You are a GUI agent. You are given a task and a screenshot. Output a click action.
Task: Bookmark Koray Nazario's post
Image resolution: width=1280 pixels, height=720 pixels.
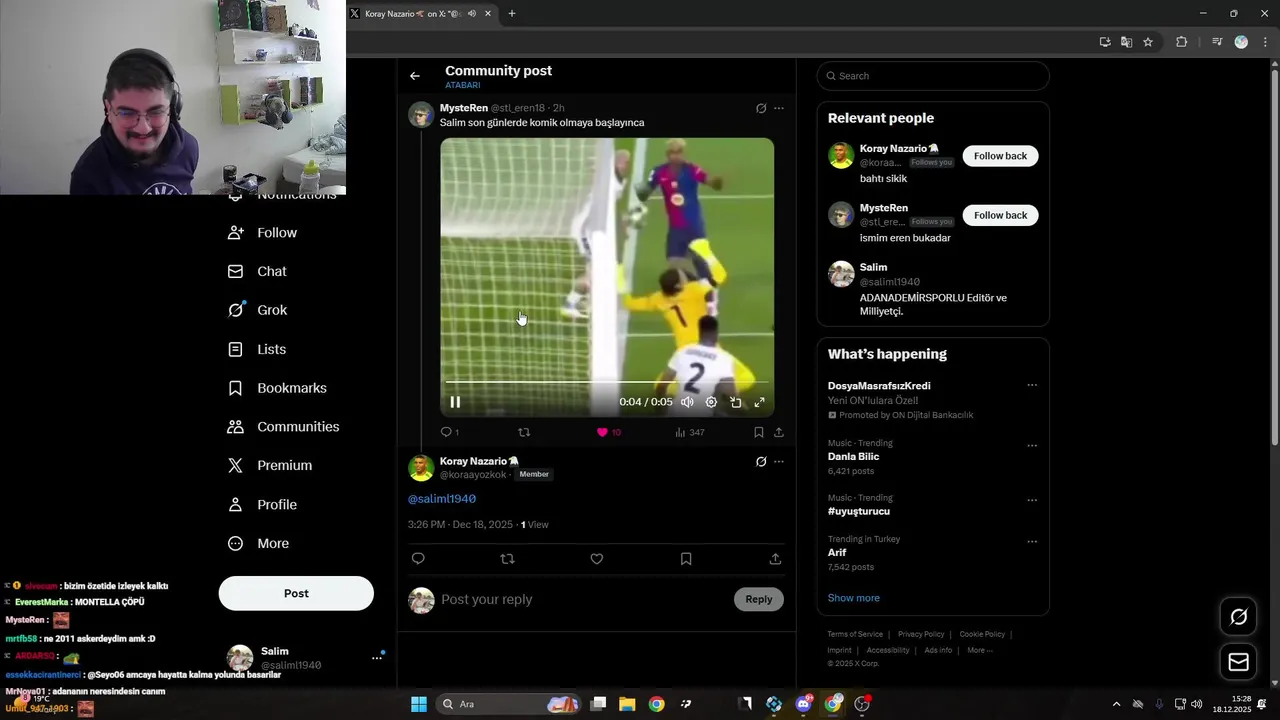(686, 559)
